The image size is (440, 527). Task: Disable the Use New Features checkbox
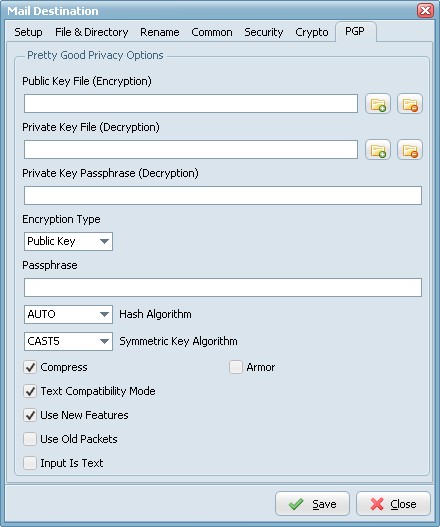(30, 415)
